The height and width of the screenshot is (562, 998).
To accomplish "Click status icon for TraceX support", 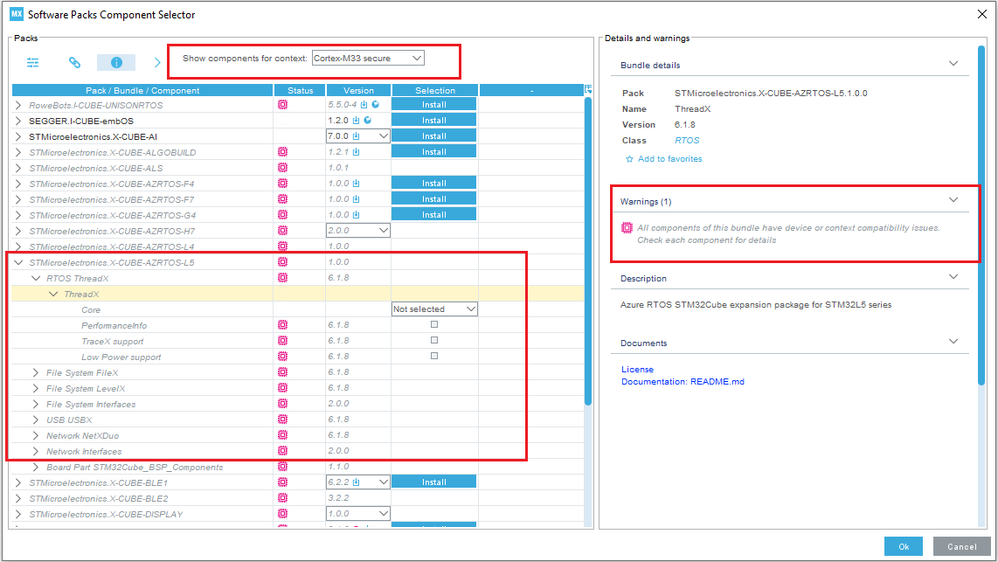I will coord(283,341).
